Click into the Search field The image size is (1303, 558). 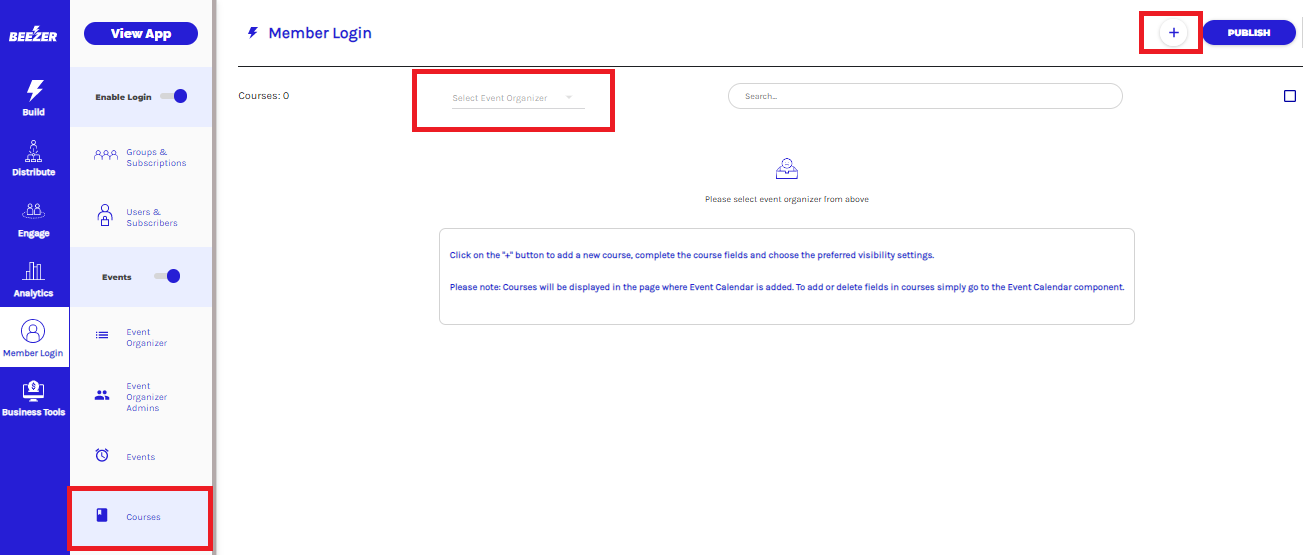tap(925, 96)
